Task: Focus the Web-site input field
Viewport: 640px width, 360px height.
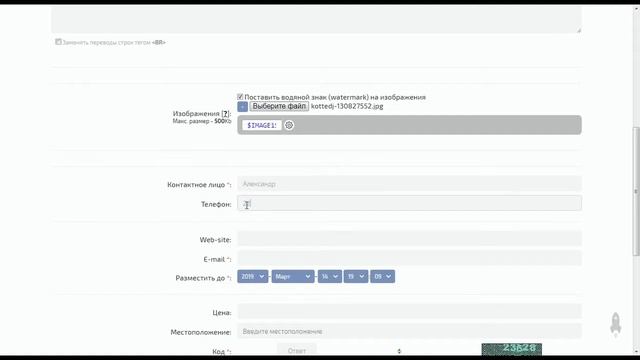Action: click(409, 239)
